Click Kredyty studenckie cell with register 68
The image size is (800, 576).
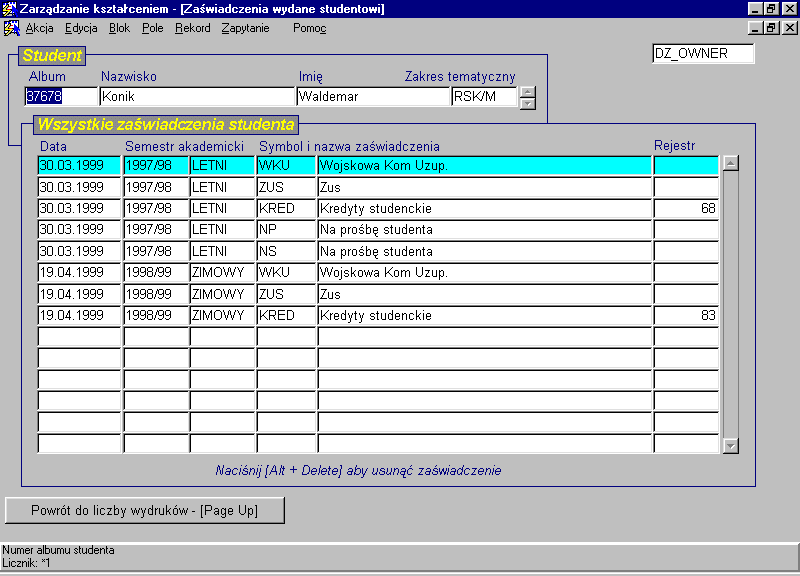coord(485,209)
